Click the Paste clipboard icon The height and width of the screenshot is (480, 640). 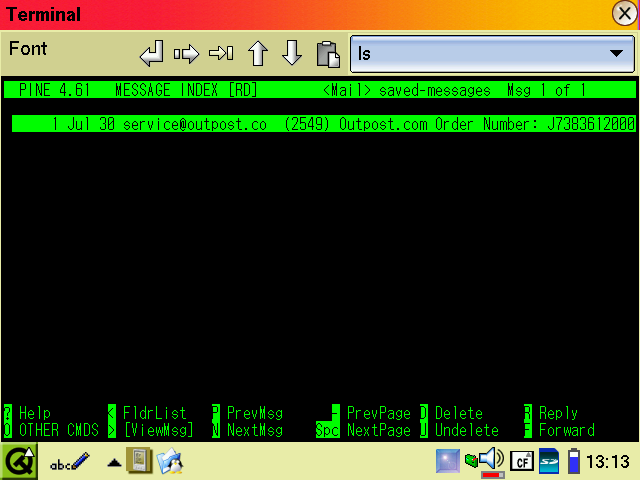[x=328, y=54]
